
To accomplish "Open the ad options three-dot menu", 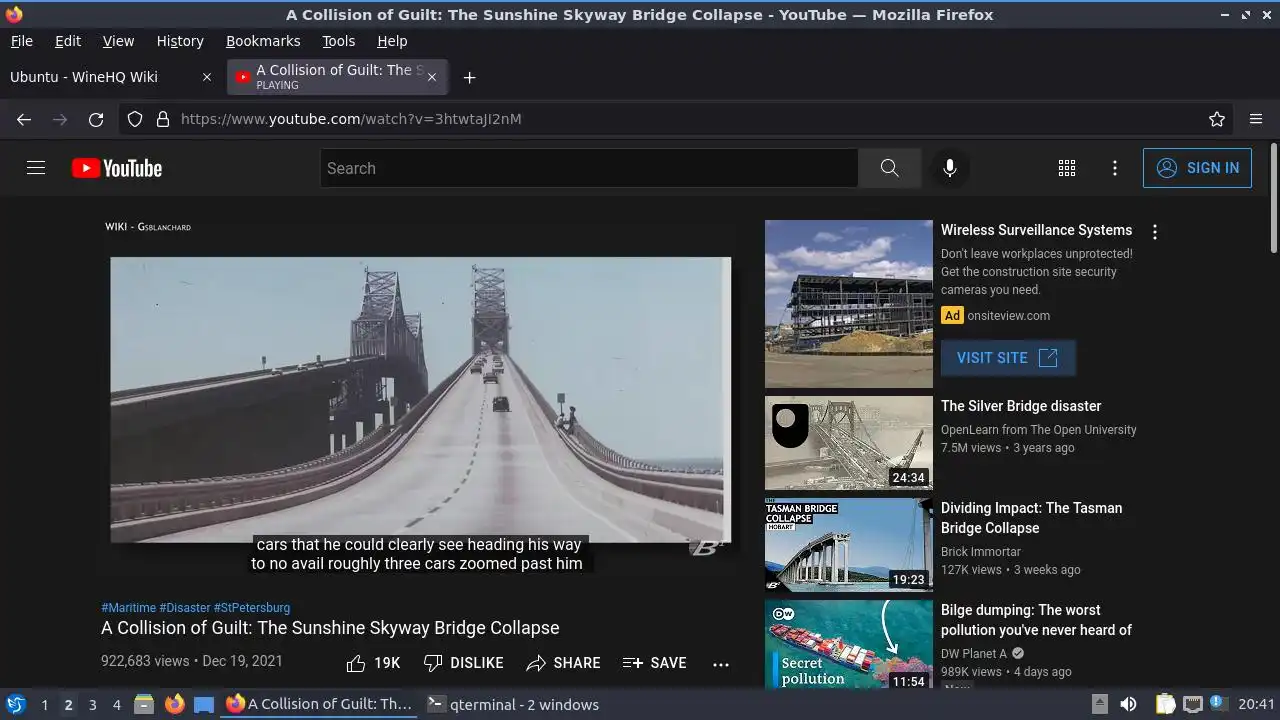I will pos(1155,232).
